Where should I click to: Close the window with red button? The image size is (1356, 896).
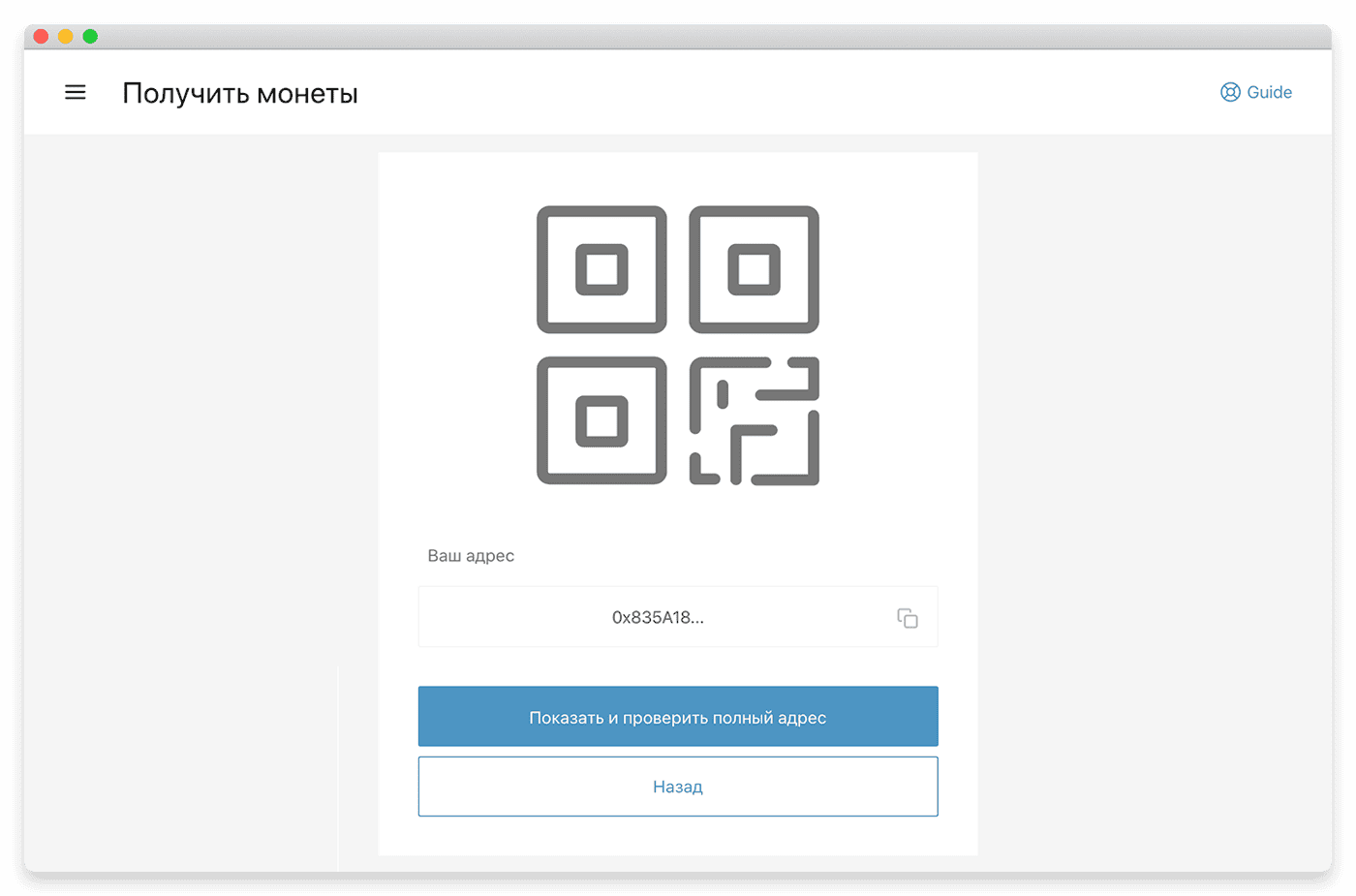pos(41,37)
